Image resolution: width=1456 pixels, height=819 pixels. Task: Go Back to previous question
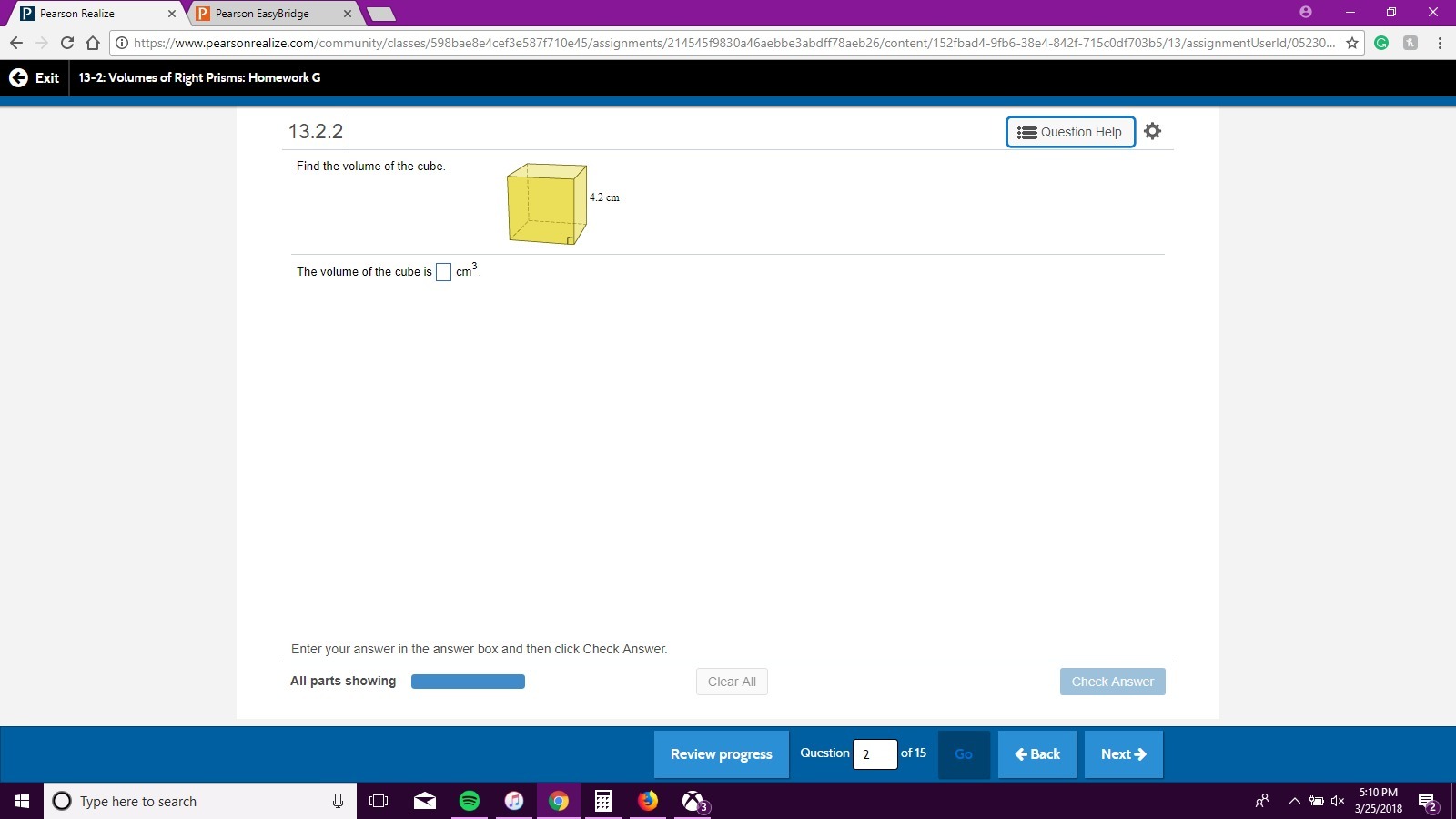pos(1037,754)
